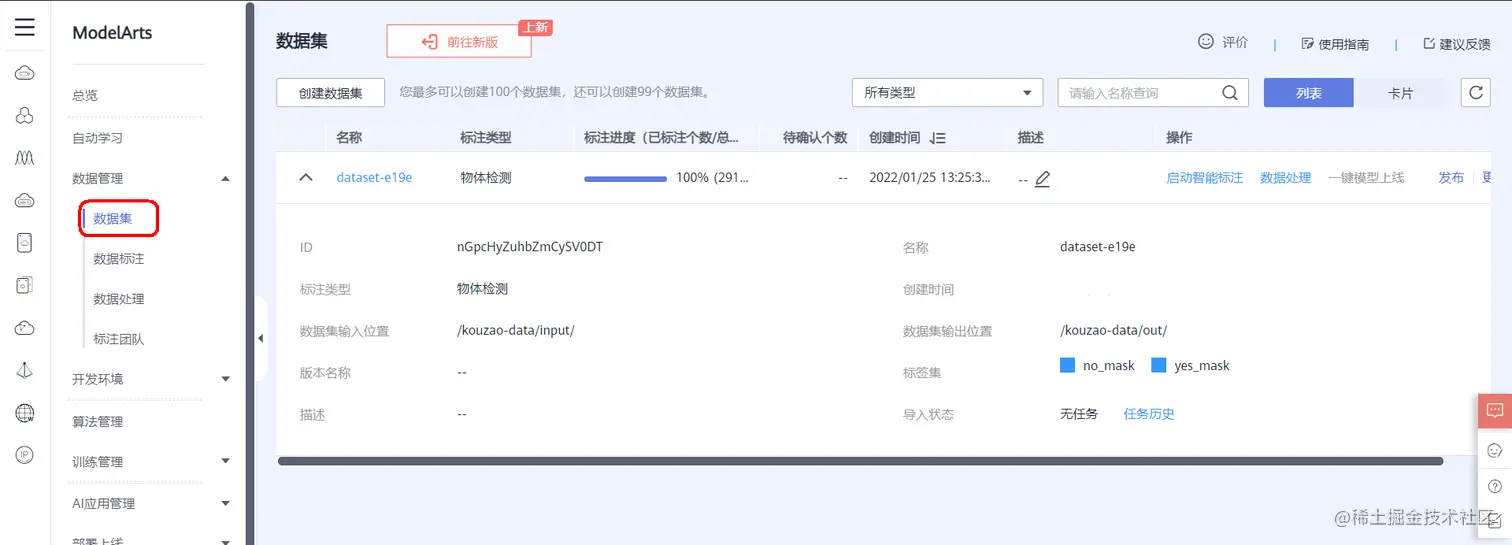Expand the AI应用管理 menu section

(225, 503)
